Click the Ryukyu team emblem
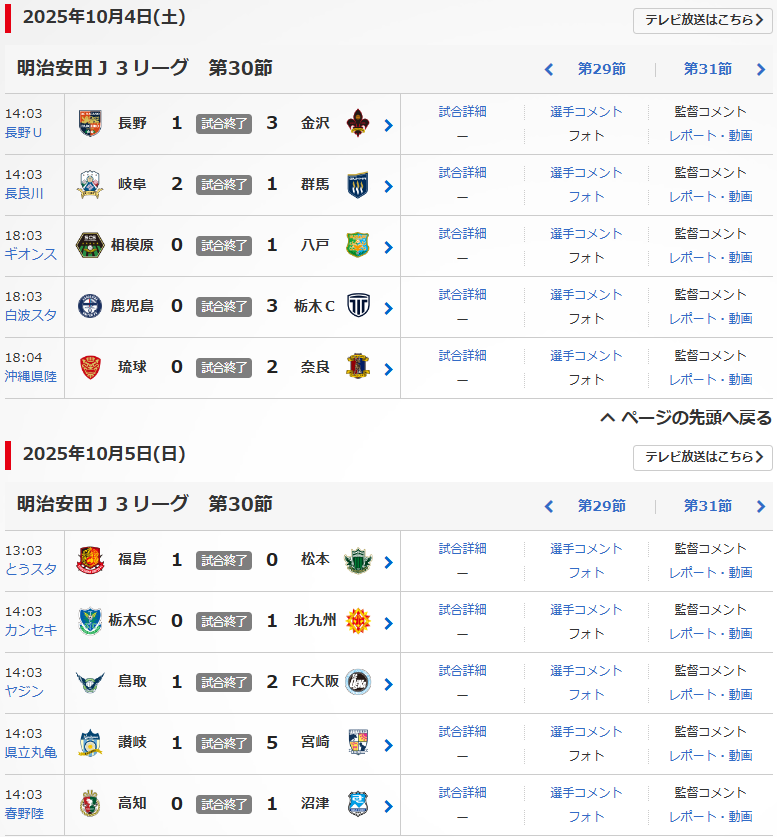The image size is (777, 837). click(90, 367)
